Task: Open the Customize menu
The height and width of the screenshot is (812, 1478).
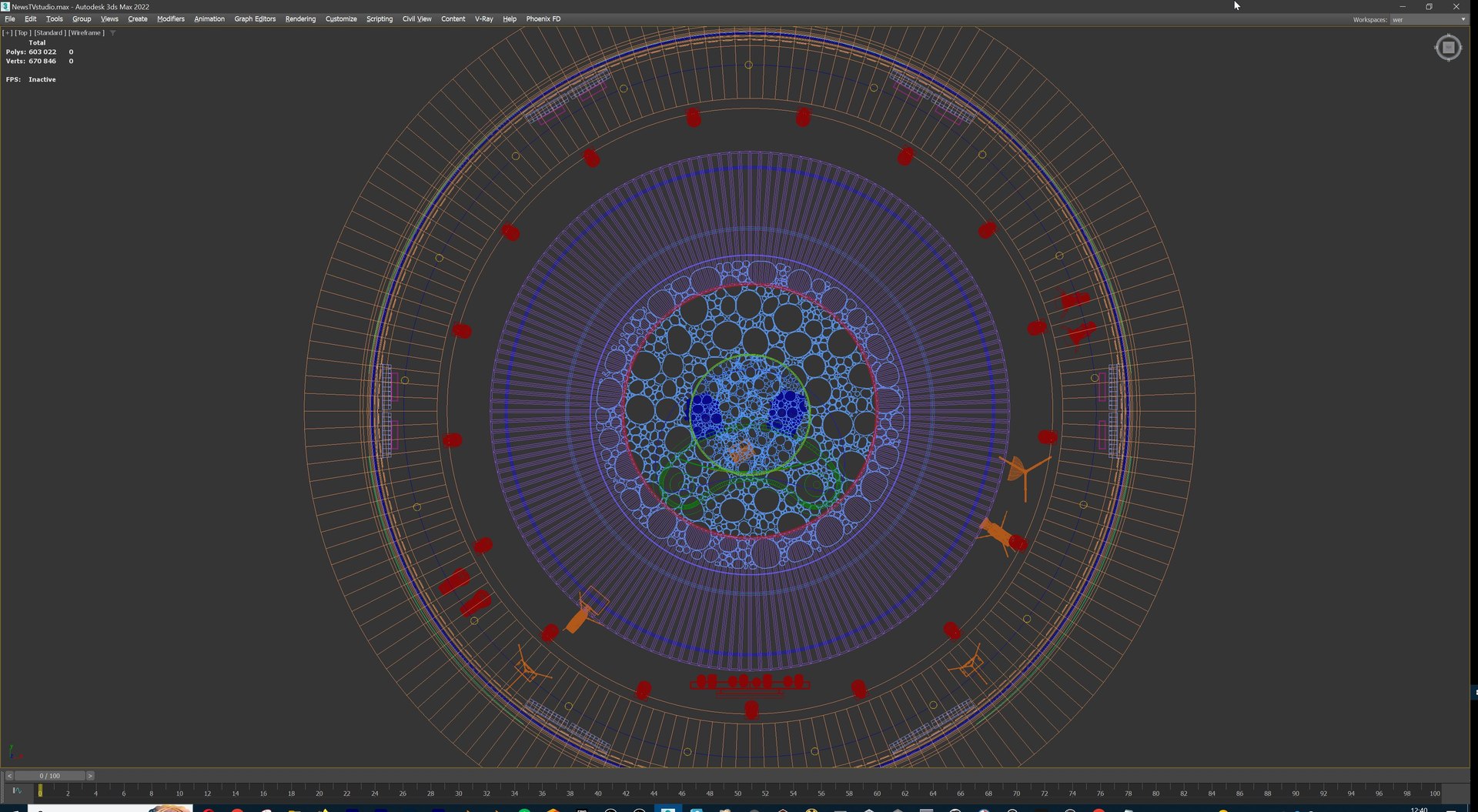Action: tap(341, 19)
